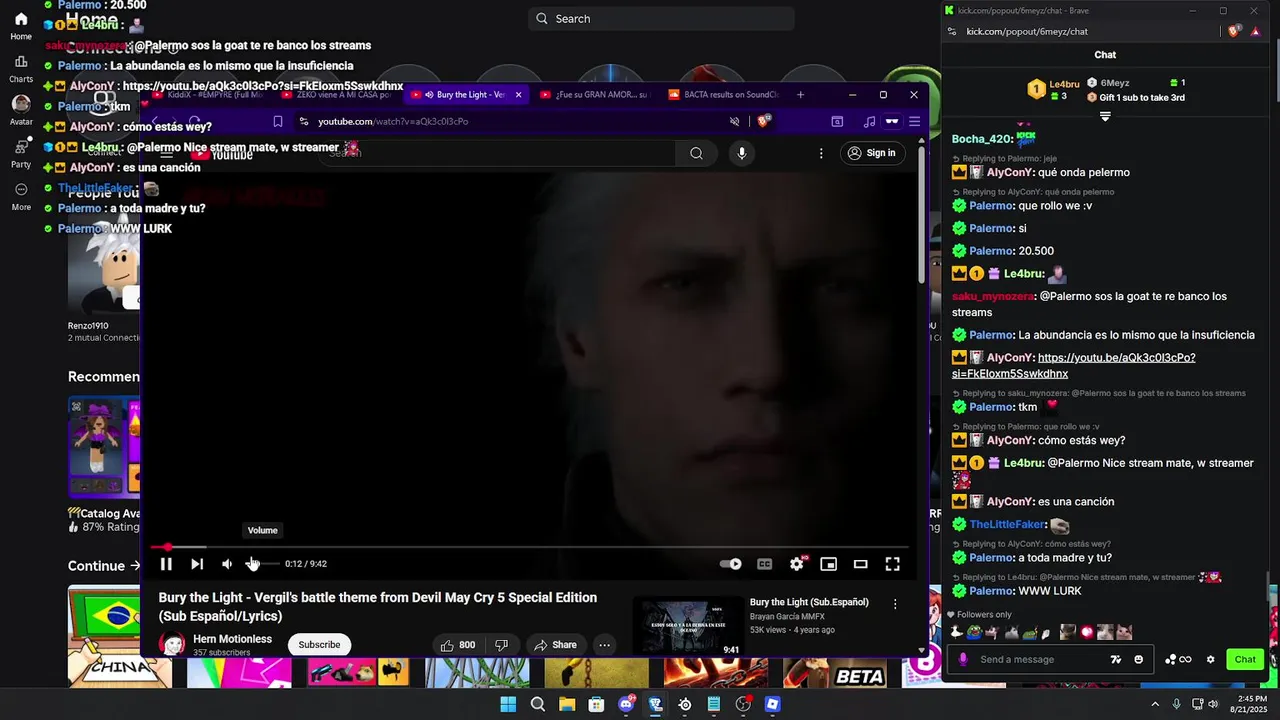Open File Explorer from taskbar

pyautogui.click(x=567, y=704)
